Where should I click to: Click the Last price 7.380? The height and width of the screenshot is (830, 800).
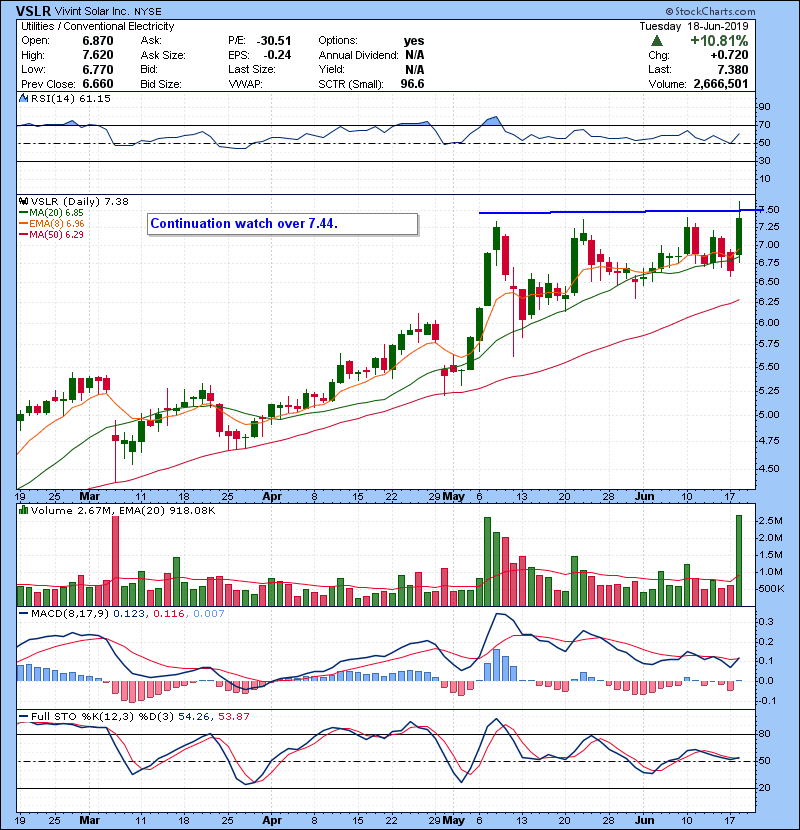[x=733, y=69]
